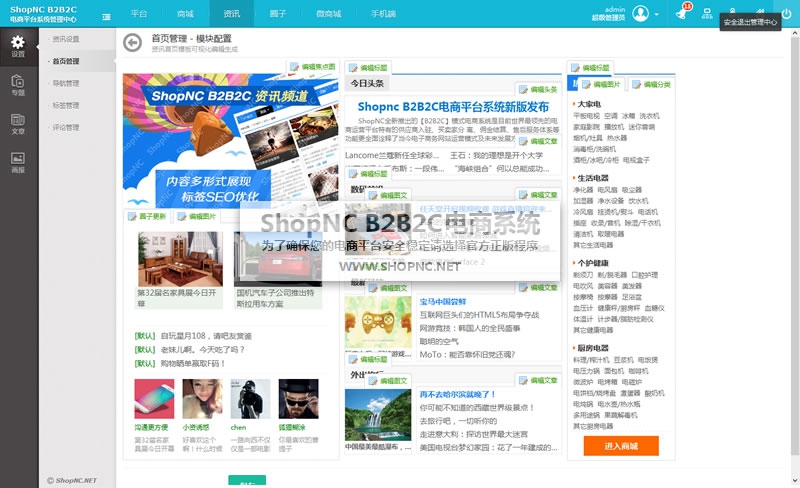This screenshot has height=488, width=800.
Task: Click the 厨房电器 category heading
Action: (592, 348)
